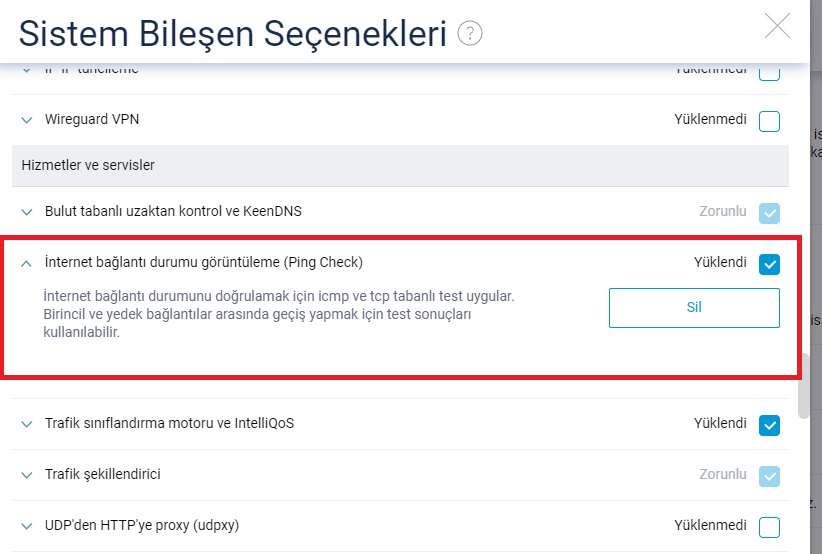The height and width of the screenshot is (554, 822).
Task: Expand the Trafik şekillendirici chevron
Action: [x=26, y=475]
